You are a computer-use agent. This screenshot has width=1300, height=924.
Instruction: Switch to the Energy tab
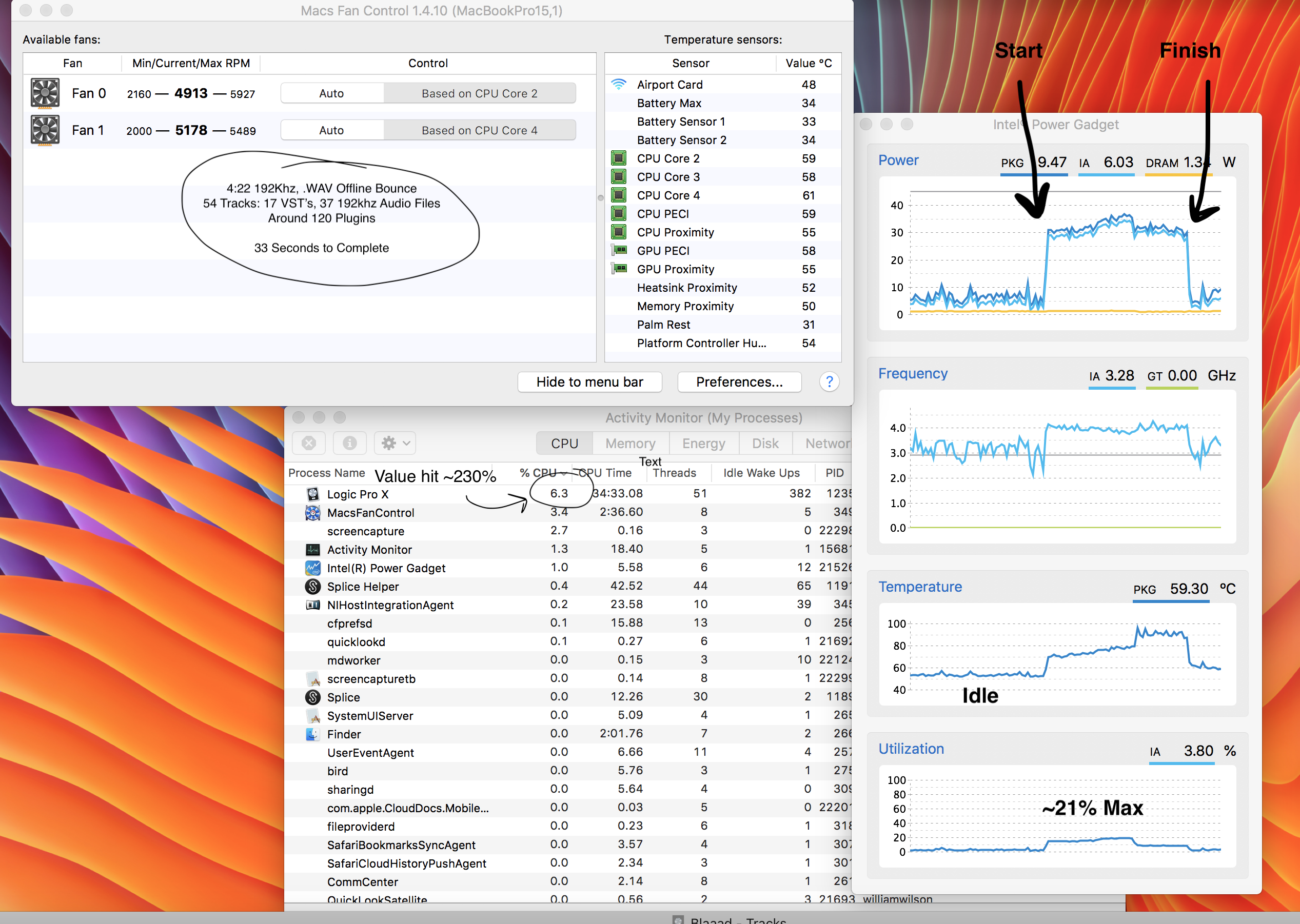point(704,443)
